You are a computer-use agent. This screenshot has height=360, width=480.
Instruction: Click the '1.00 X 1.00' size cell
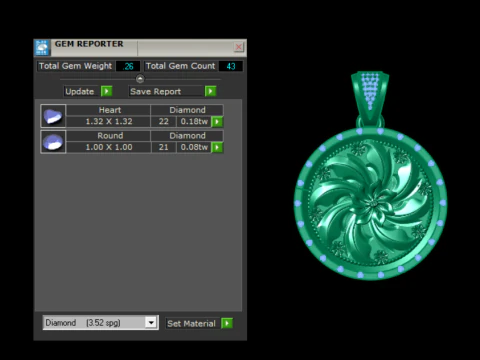click(109, 147)
